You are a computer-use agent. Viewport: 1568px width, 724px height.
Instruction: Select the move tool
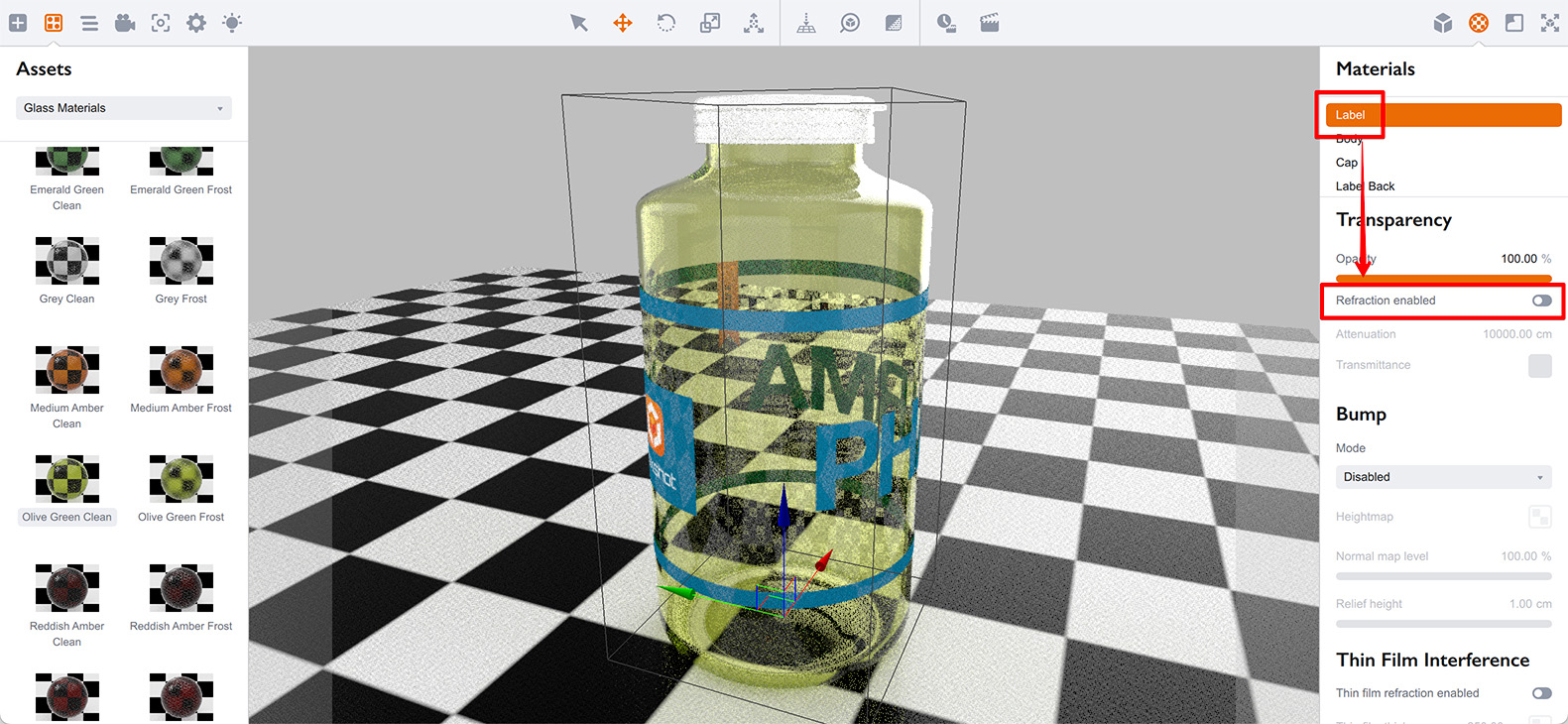(623, 23)
